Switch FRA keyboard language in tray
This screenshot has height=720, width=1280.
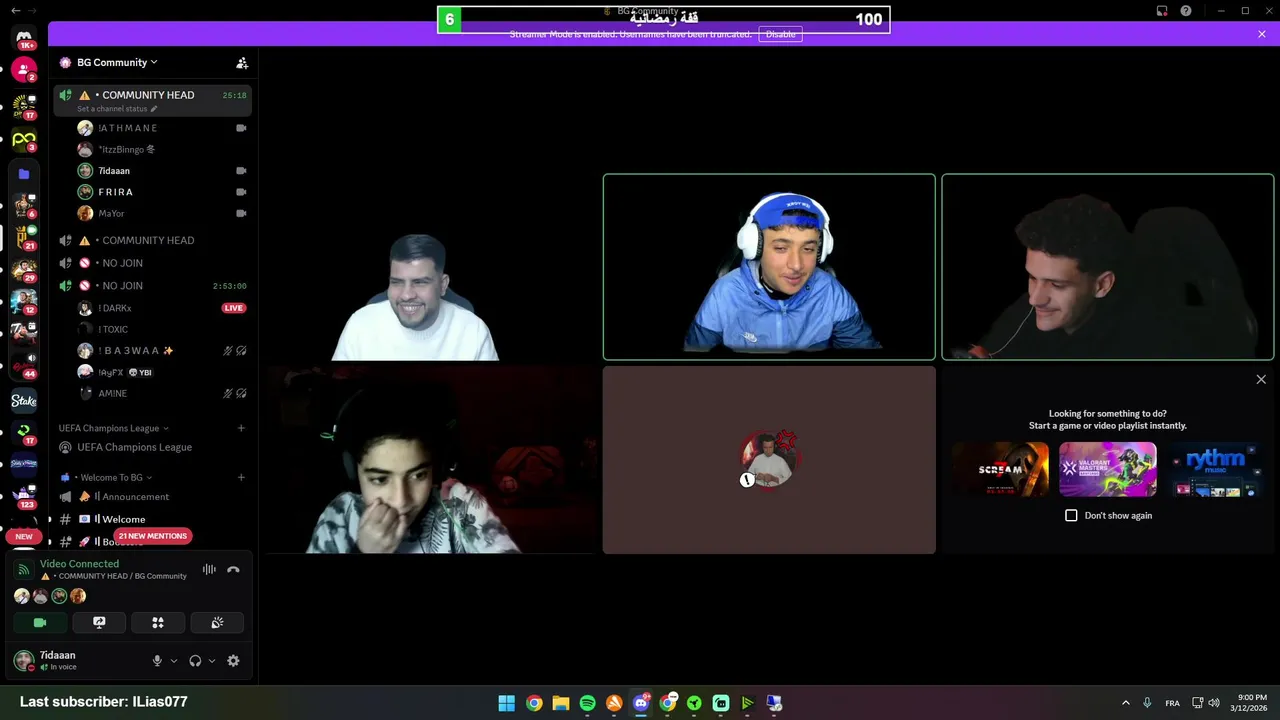click(1172, 703)
